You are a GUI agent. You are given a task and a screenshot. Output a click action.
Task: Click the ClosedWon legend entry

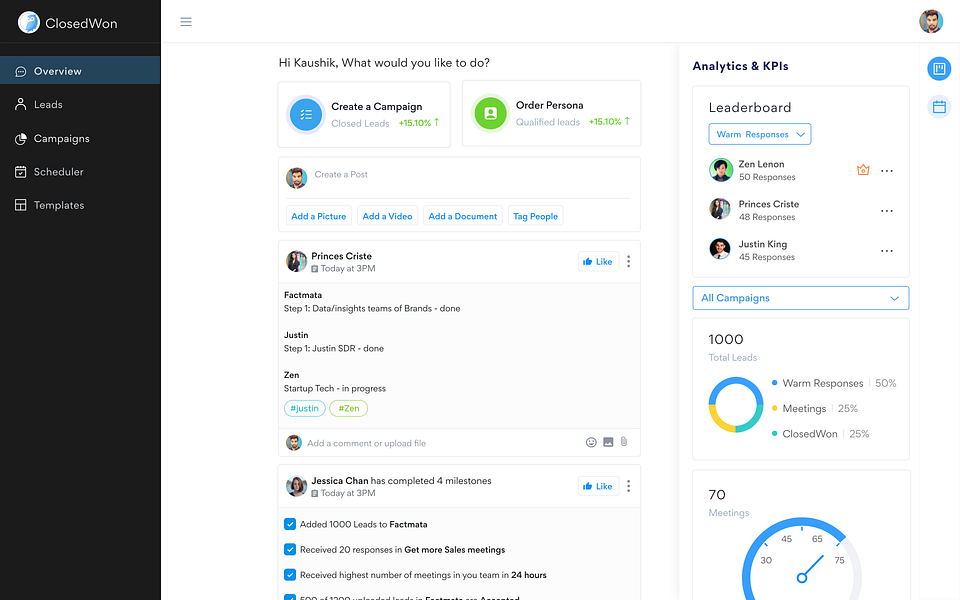click(x=820, y=433)
